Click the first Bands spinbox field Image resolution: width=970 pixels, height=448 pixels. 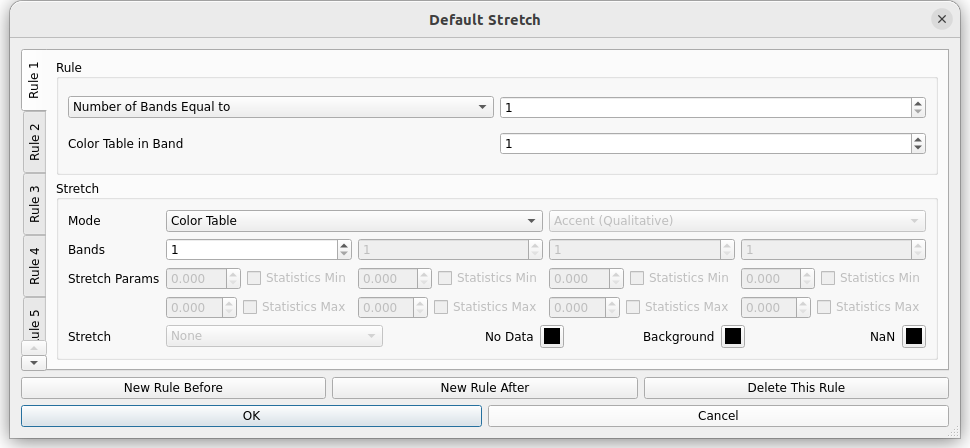[252, 249]
